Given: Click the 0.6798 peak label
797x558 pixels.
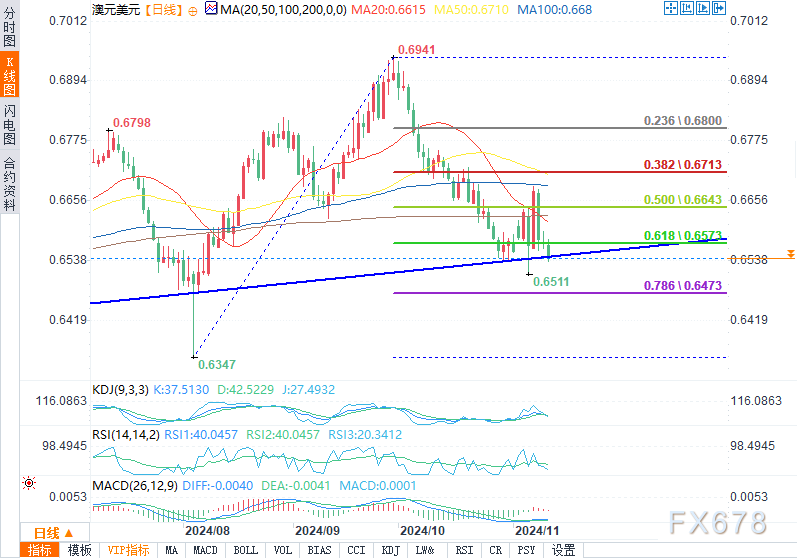Looking at the screenshot, I should [132, 122].
